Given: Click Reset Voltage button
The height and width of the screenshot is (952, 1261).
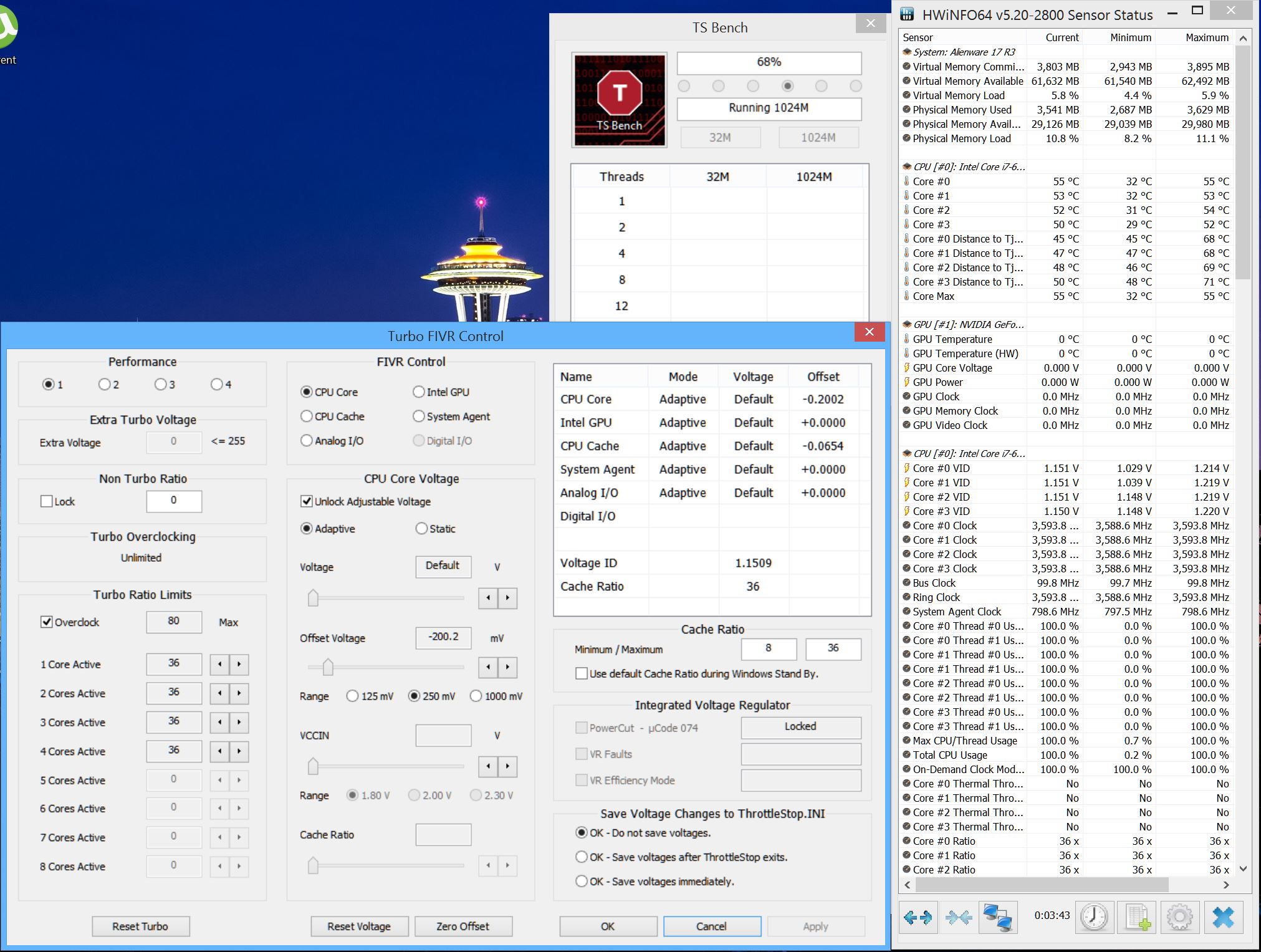Looking at the screenshot, I should point(360,926).
